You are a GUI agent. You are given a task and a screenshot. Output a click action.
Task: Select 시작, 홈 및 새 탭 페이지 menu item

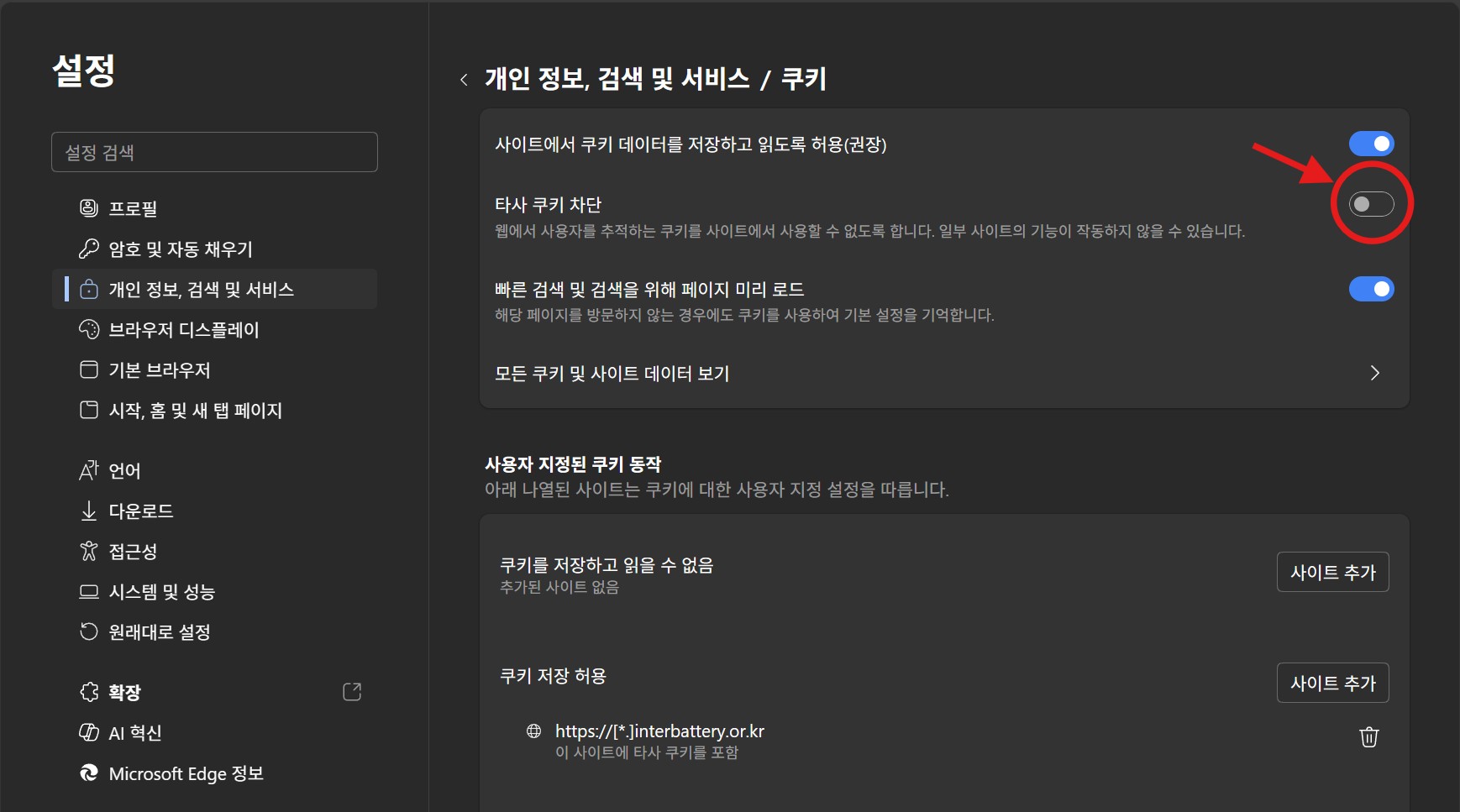point(195,410)
